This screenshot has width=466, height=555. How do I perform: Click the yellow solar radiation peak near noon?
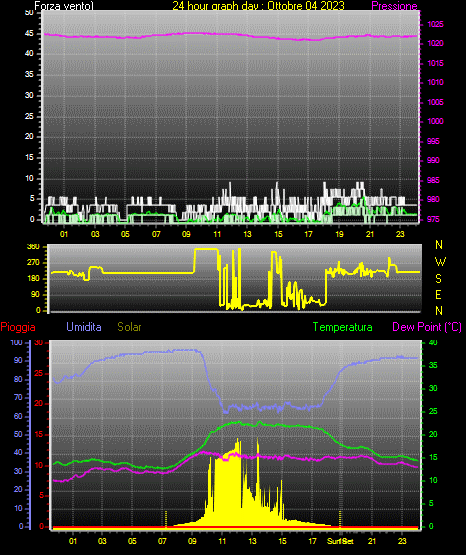click(237, 440)
